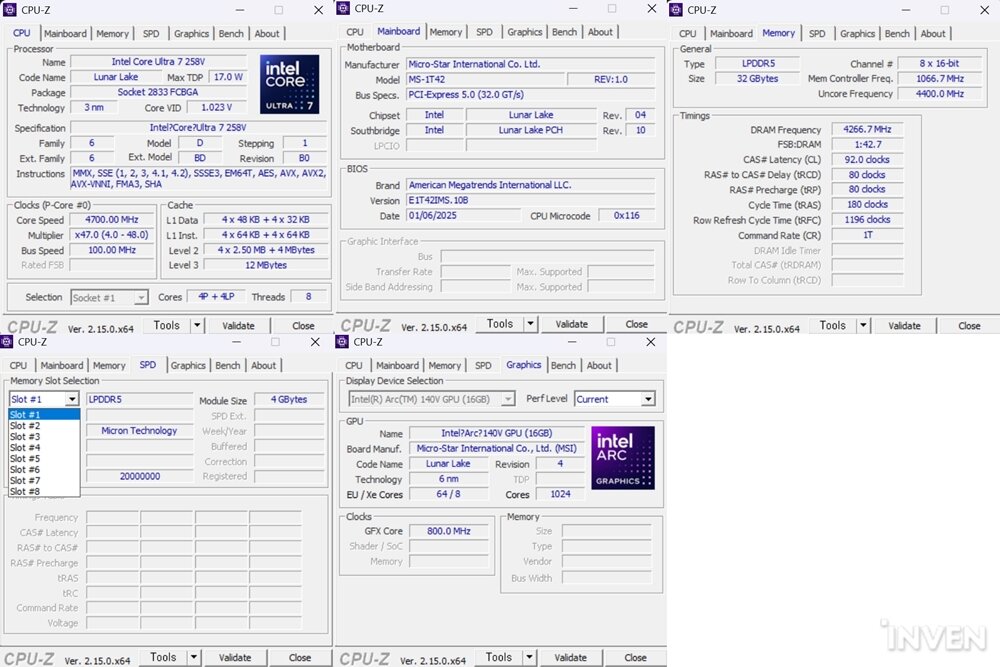This screenshot has width=1000, height=667.
Task: Click the Micron Technology manufacturer field
Action: [x=139, y=430]
